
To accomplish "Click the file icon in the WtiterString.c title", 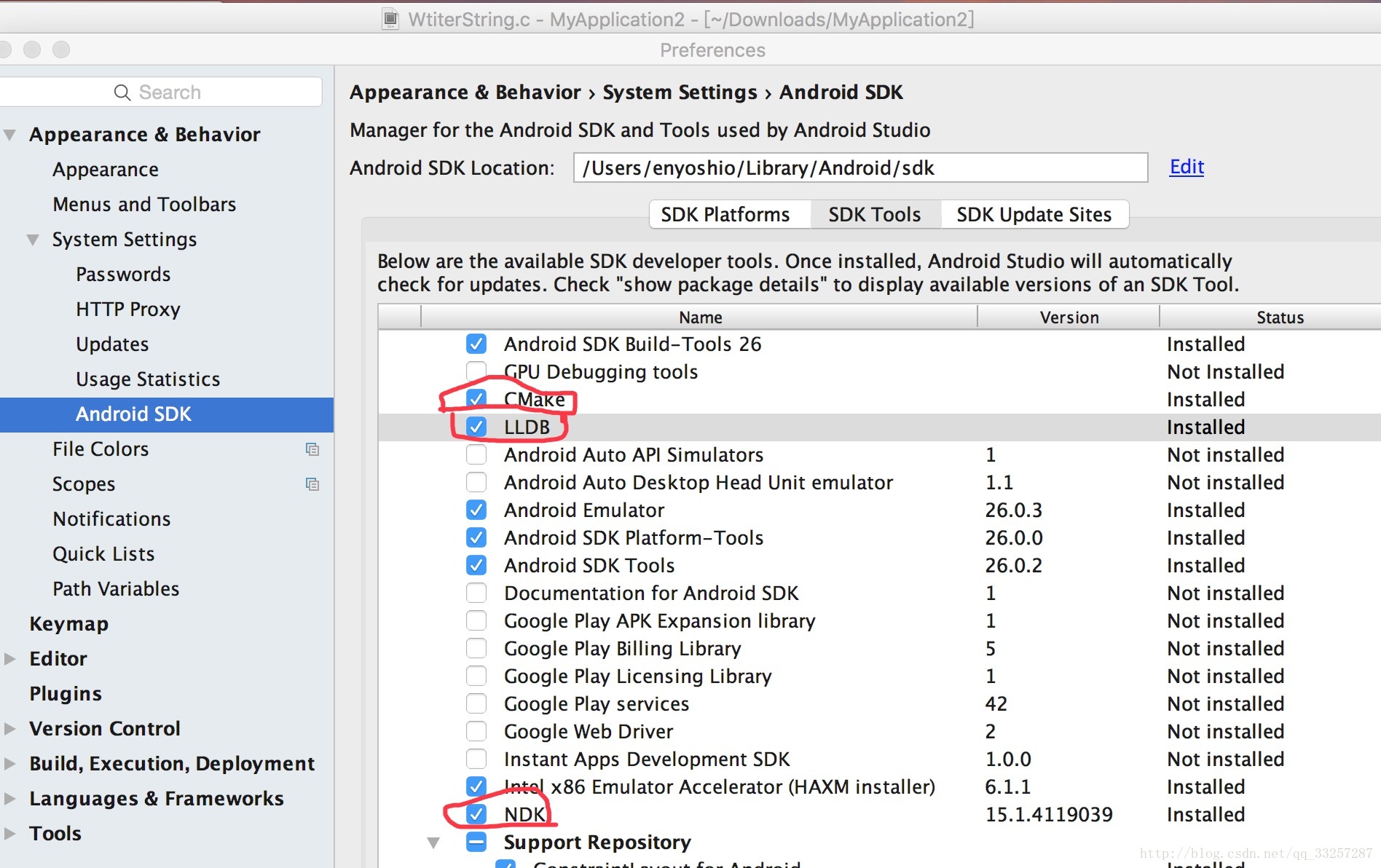I will pos(391,19).
